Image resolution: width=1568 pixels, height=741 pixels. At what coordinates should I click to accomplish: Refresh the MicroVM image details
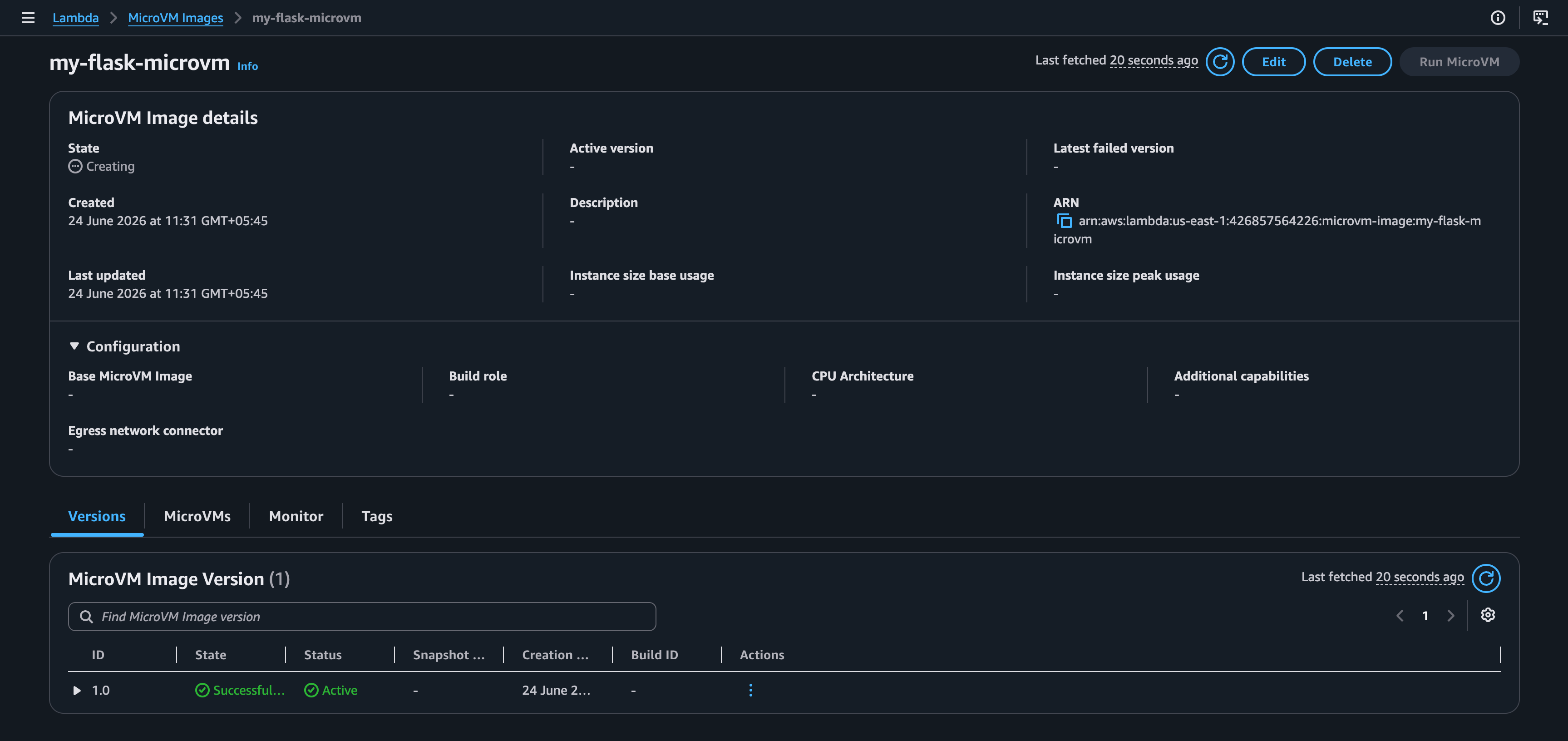pyautogui.click(x=1220, y=61)
